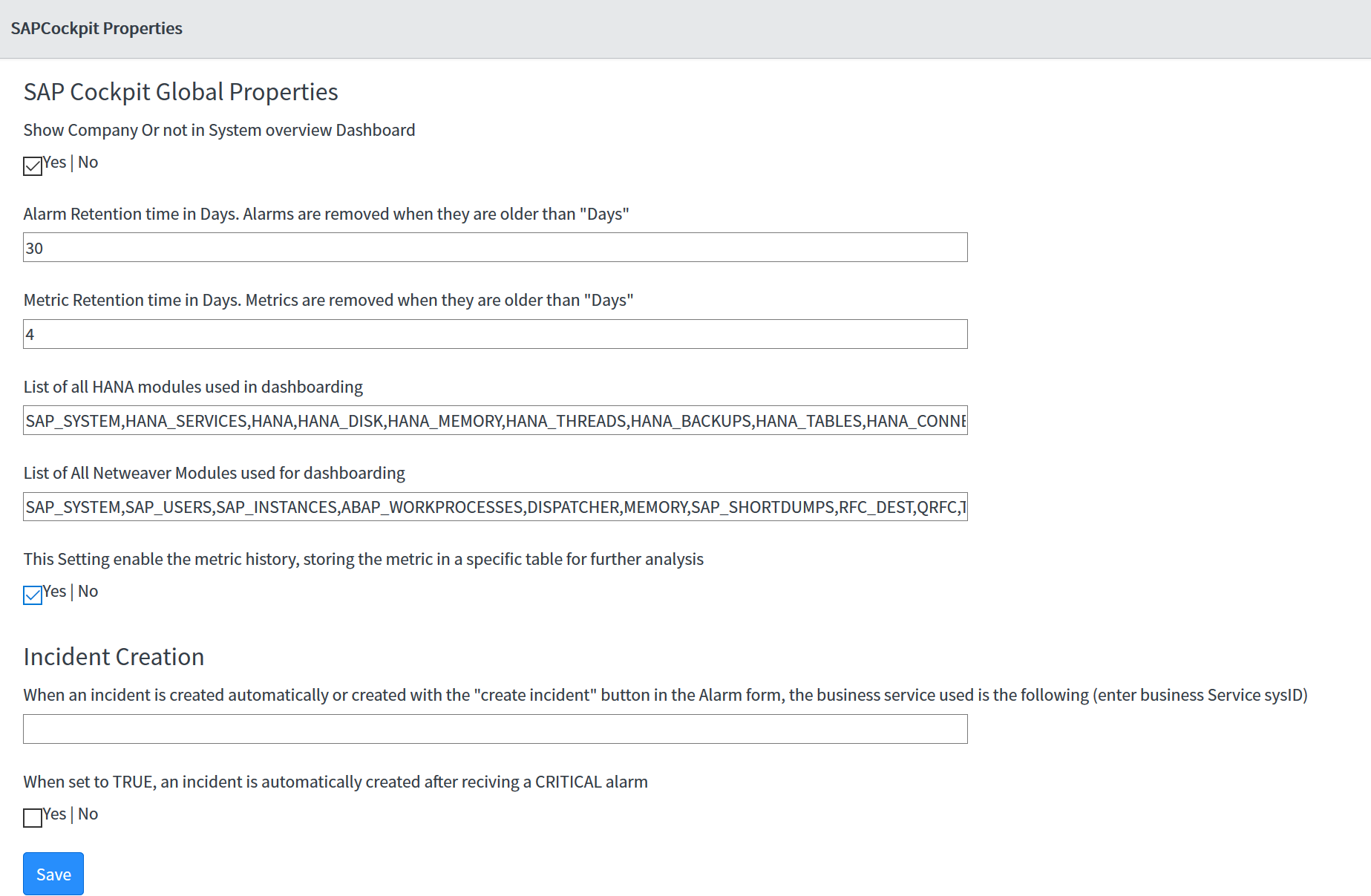
Task: Click the Save button
Action: (x=53, y=874)
